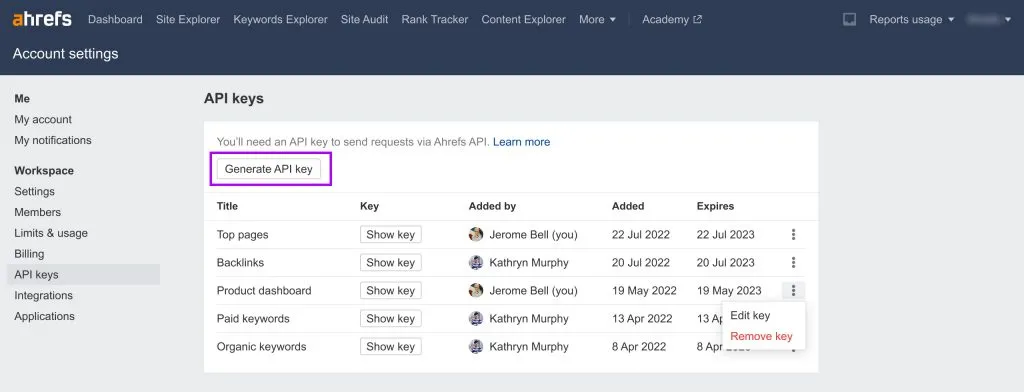Image resolution: width=1024 pixels, height=392 pixels.
Task: Open Site Explorer
Action: coord(188,20)
